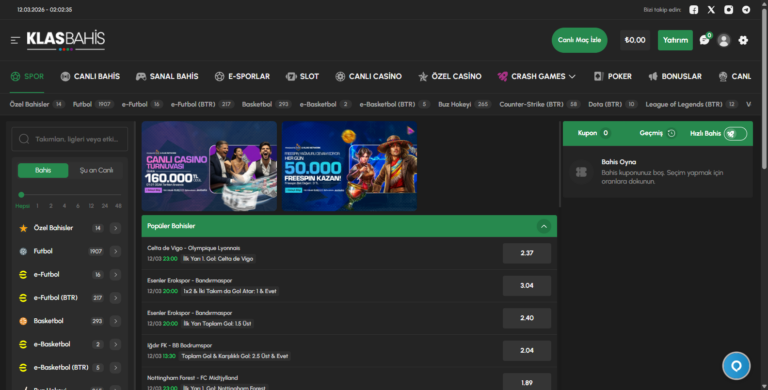Expand e-Basketbol (BTR) sidebar category arrow
This screenshot has height=390, width=768.
click(x=115, y=367)
